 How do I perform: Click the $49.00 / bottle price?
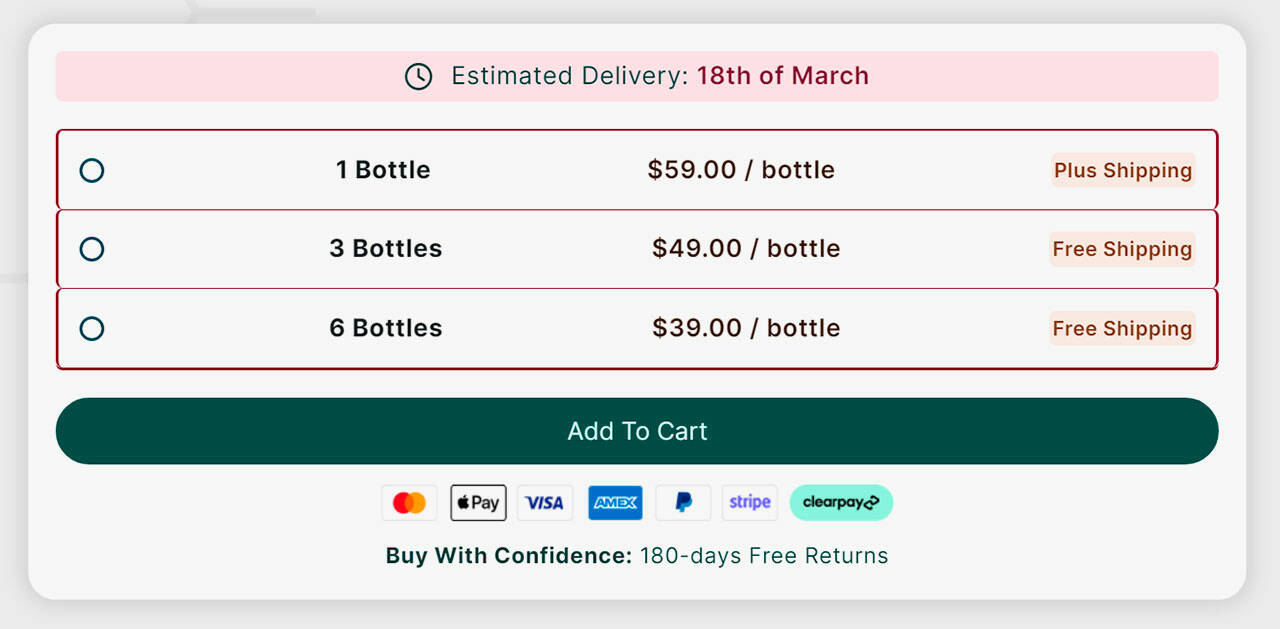tap(746, 249)
